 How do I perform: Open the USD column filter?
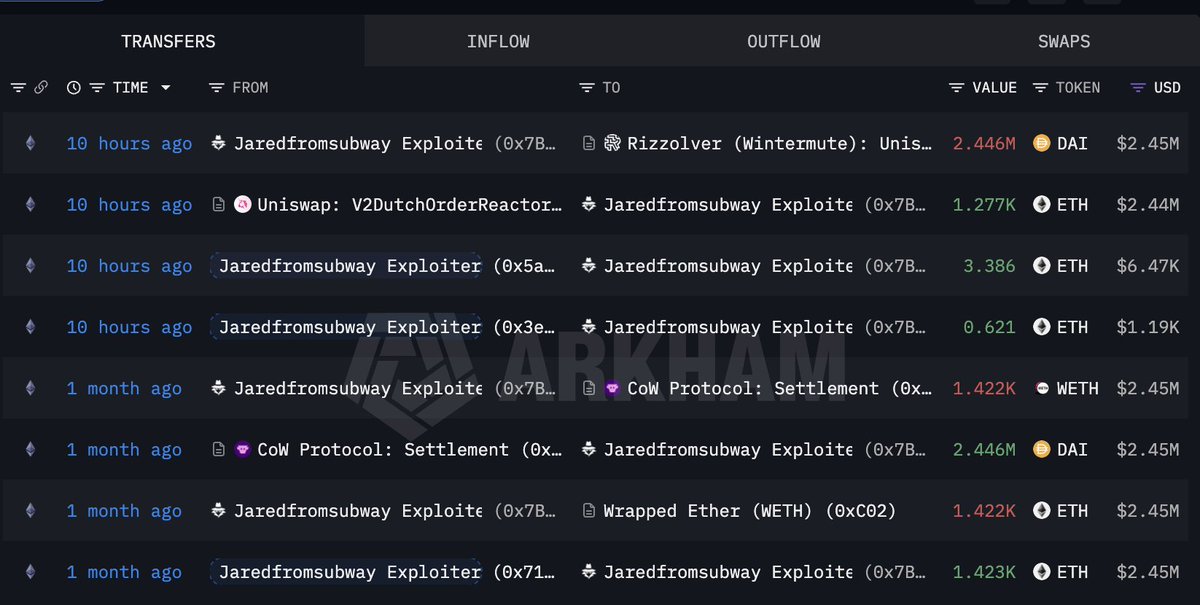coord(1138,88)
